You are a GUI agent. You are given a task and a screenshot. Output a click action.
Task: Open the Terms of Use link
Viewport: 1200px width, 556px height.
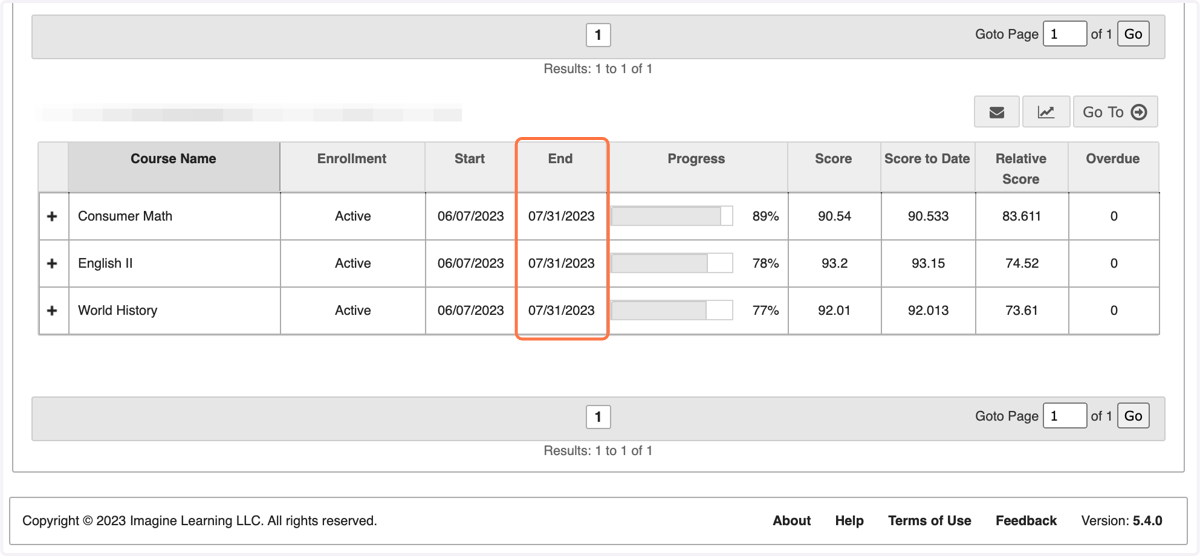[x=929, y=520]
